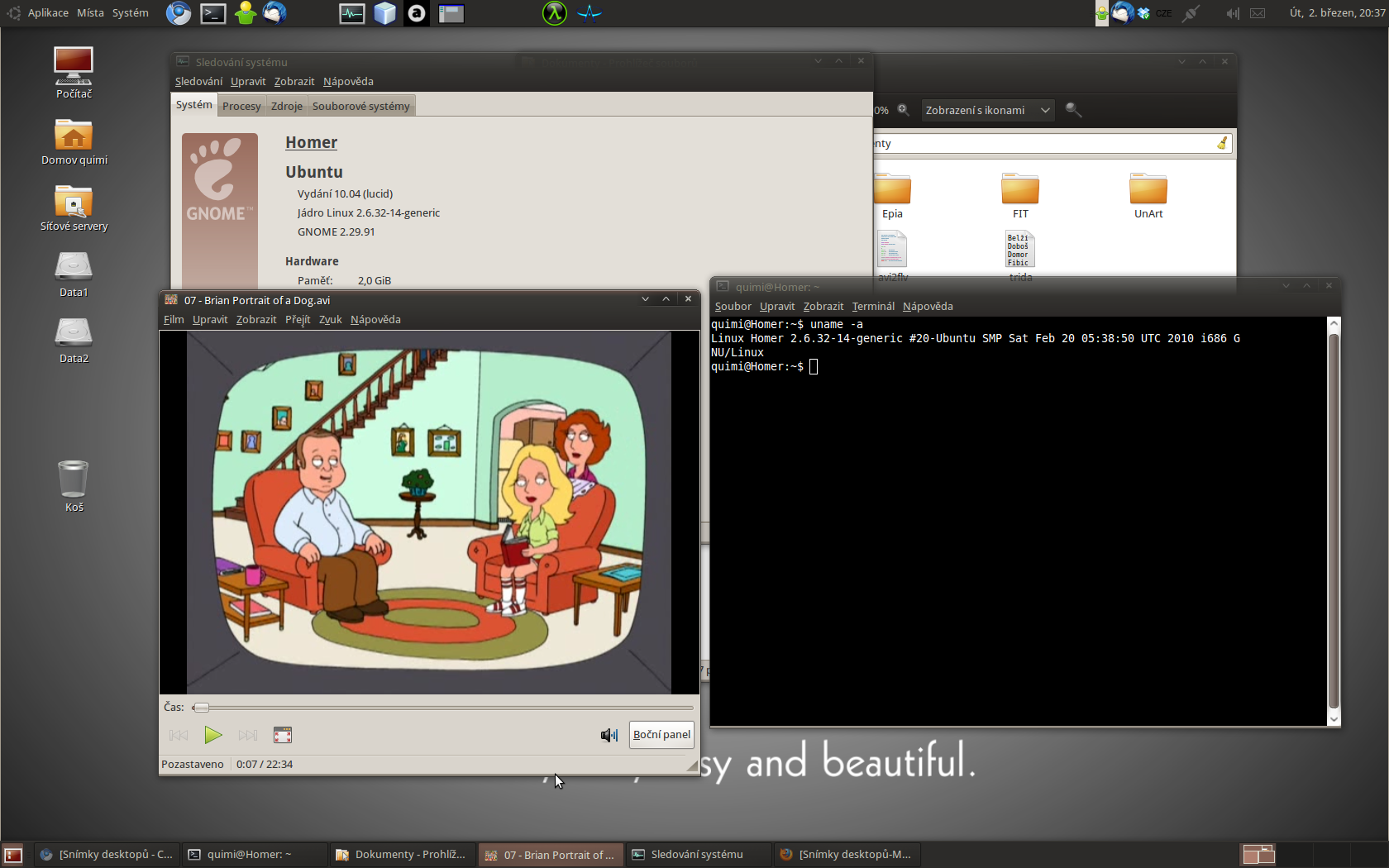Launch the VirtualBox cube icon
The image size is (1389, 868).
[x=385, y=13]
